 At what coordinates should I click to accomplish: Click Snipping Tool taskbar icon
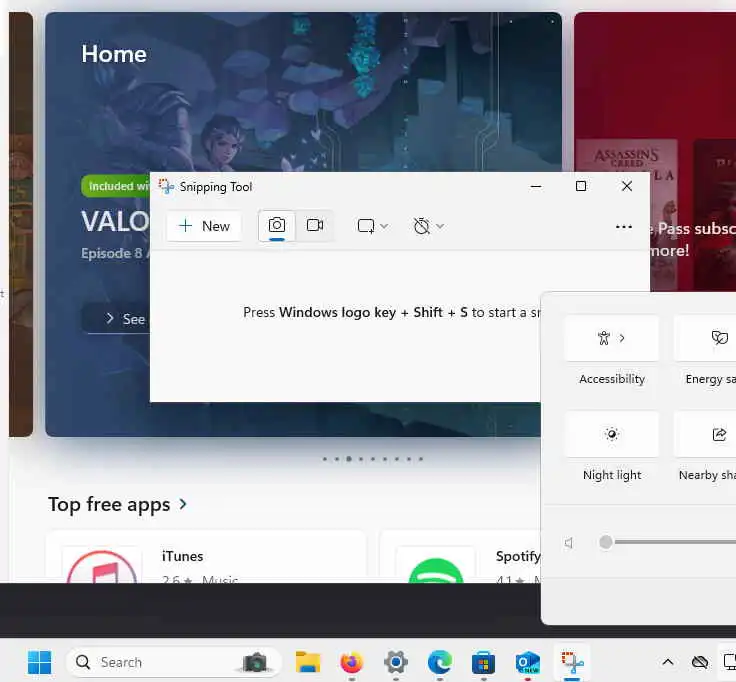click(x=572, y=662)
